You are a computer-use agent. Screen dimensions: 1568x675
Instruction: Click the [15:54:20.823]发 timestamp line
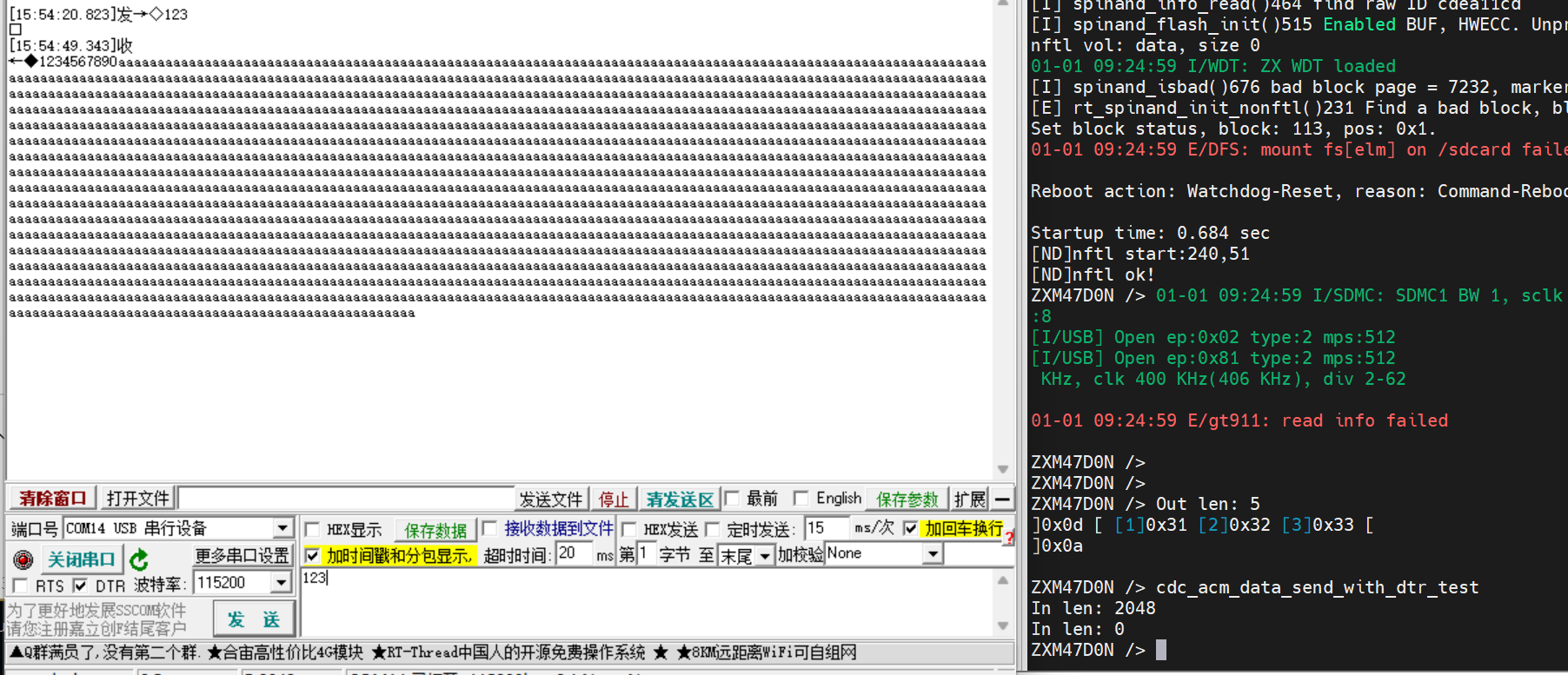(98, 14)
